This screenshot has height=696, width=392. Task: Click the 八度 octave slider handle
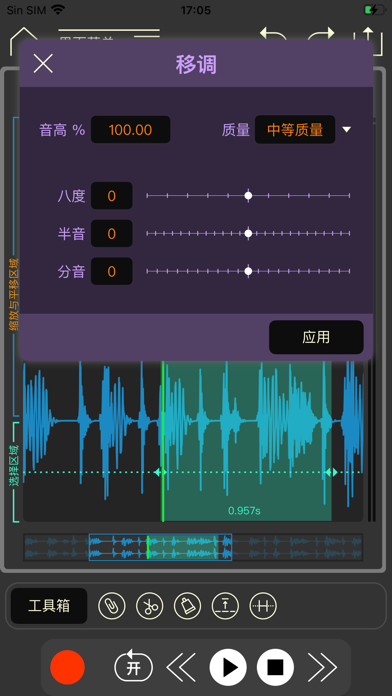(x=248, y=195)
